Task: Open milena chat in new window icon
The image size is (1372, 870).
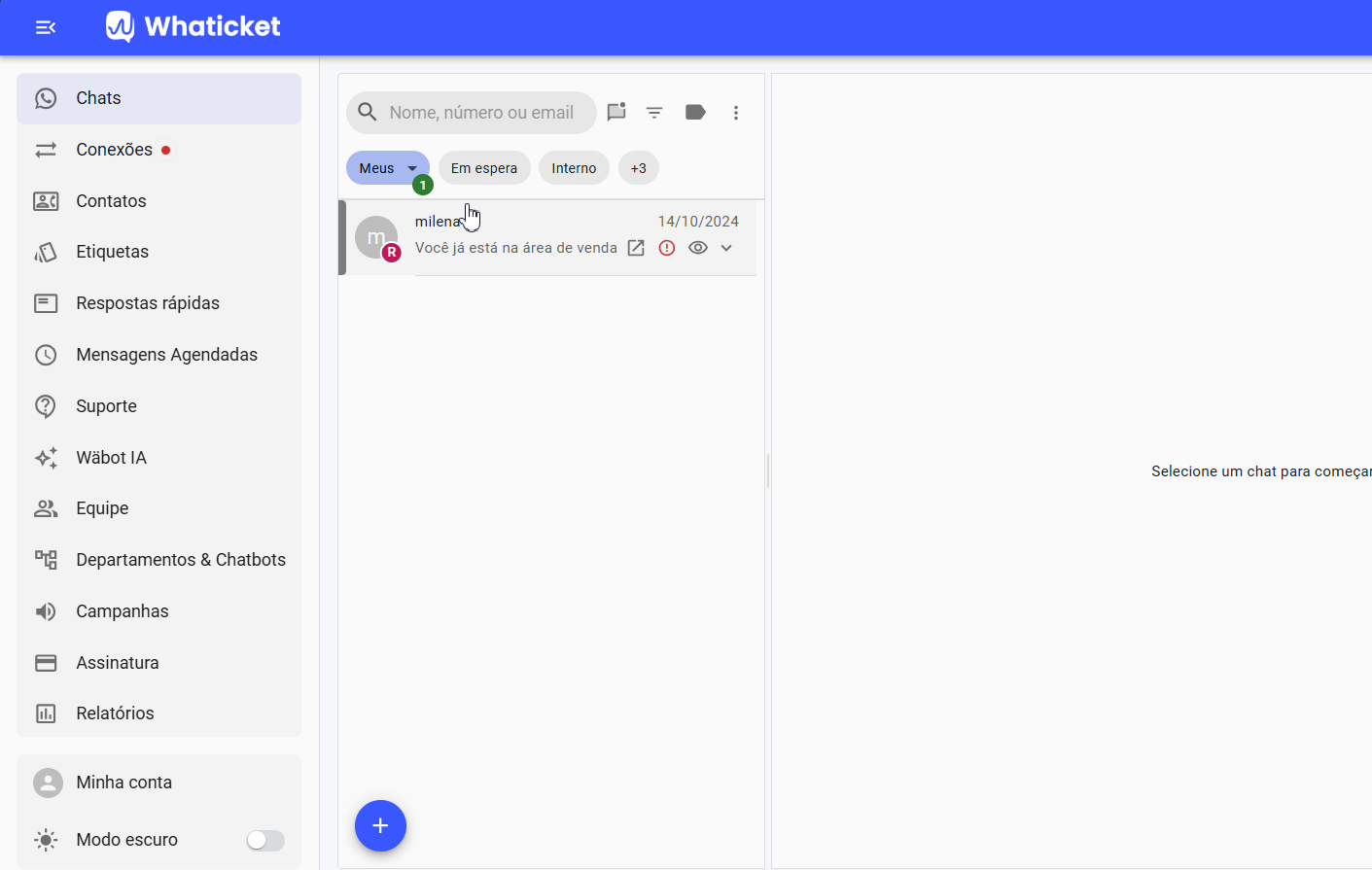Action: click(x=636, y=248)
